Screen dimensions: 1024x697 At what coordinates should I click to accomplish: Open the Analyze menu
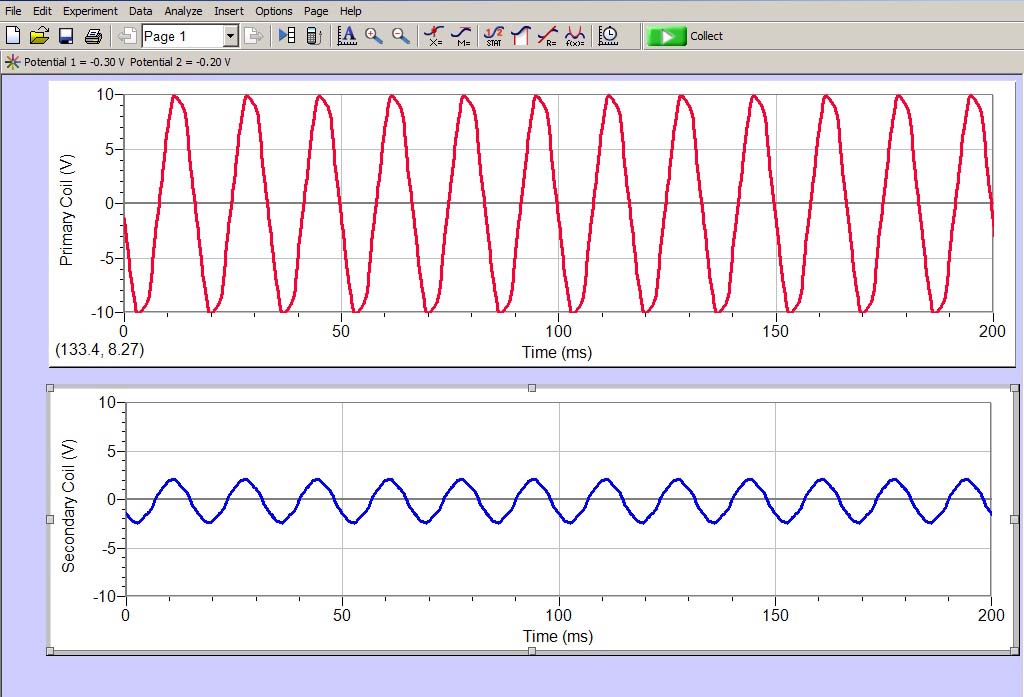pyautogui.click(x=183, y=11)
